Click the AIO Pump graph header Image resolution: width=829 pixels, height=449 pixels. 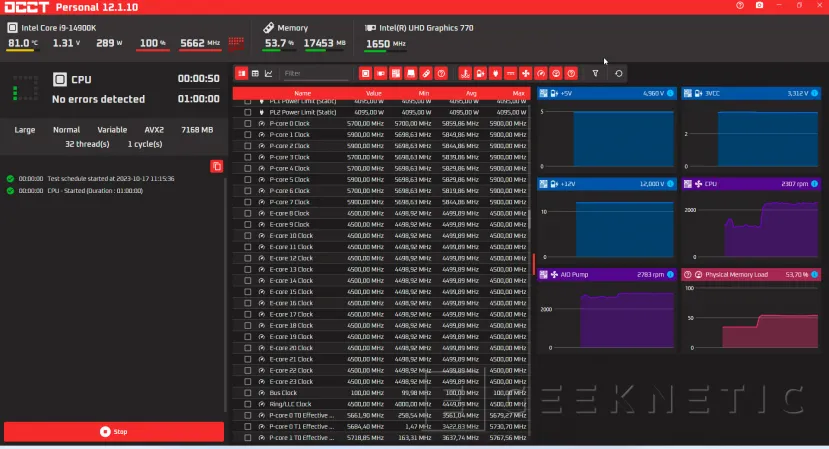pos(606,274)
